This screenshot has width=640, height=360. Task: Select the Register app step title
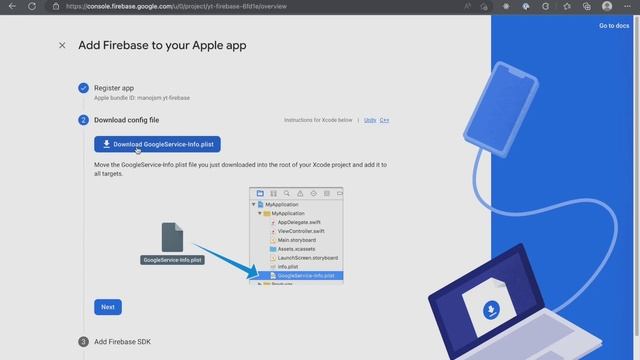pos(114,88)
